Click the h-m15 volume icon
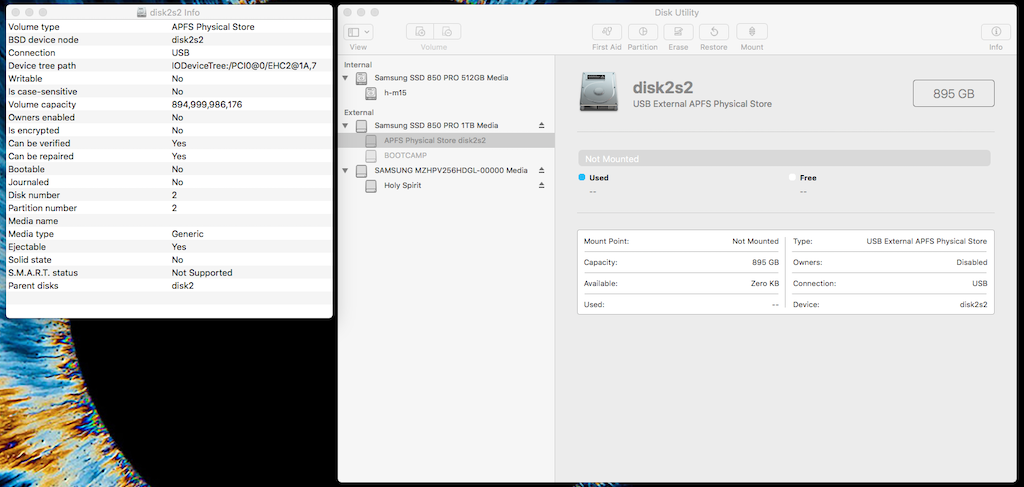This screenshot has width=1024, height=487. coord(371,93)
